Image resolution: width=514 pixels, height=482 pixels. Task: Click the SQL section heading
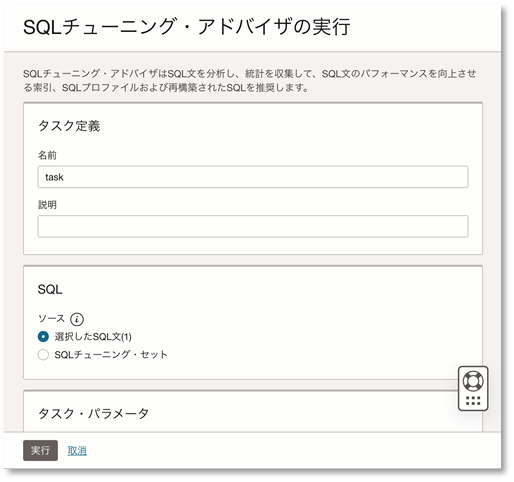tap(50, 289)
